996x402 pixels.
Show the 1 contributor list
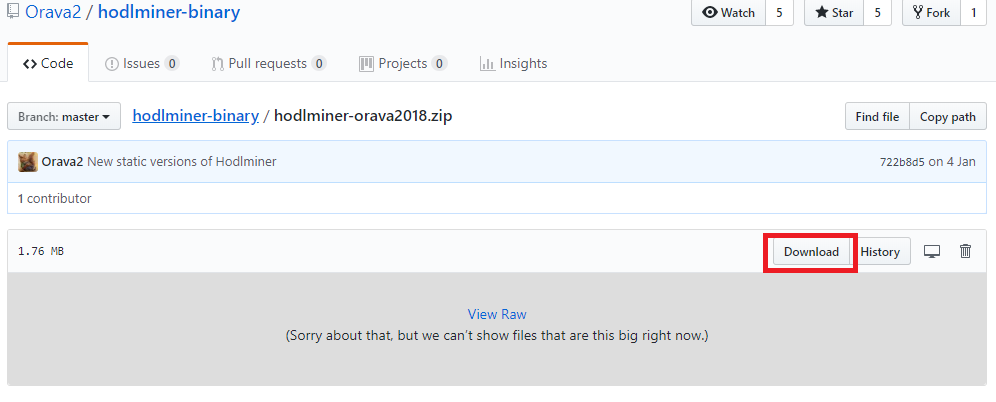55,199
